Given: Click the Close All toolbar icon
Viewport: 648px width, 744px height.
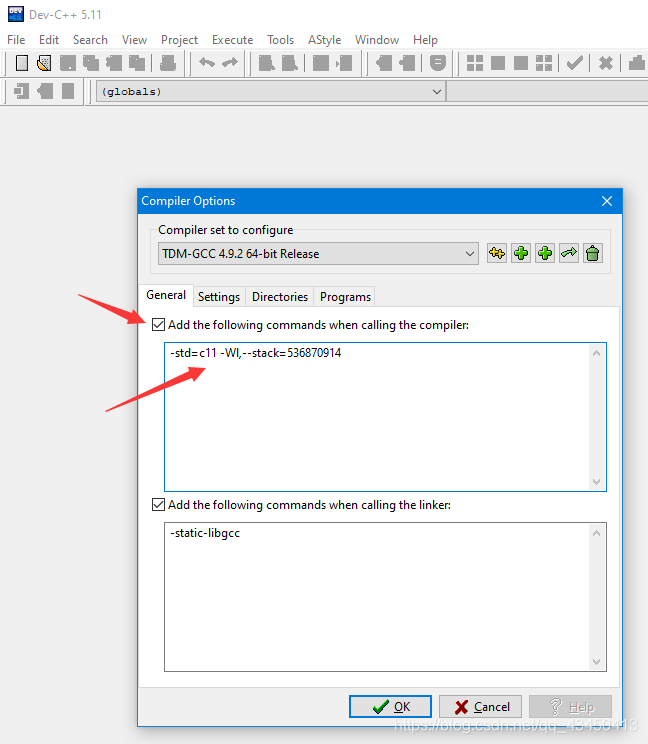Looking at the screenshot, I should (x=137, y=63).
